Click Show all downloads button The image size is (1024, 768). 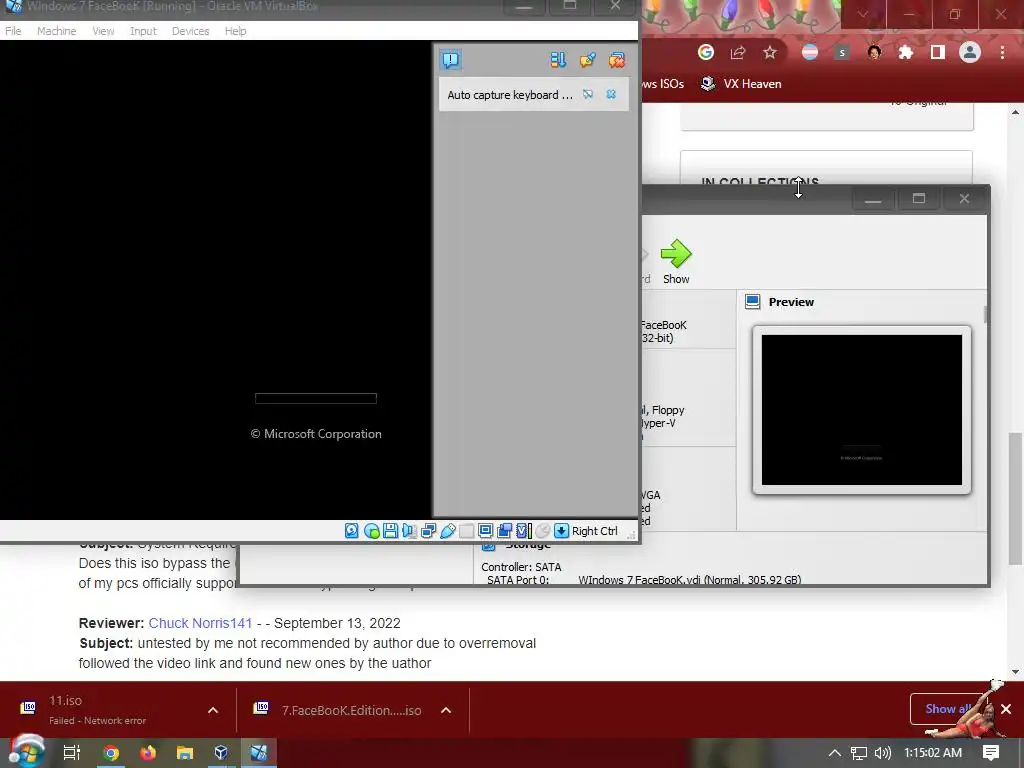(x=948, y=709)
